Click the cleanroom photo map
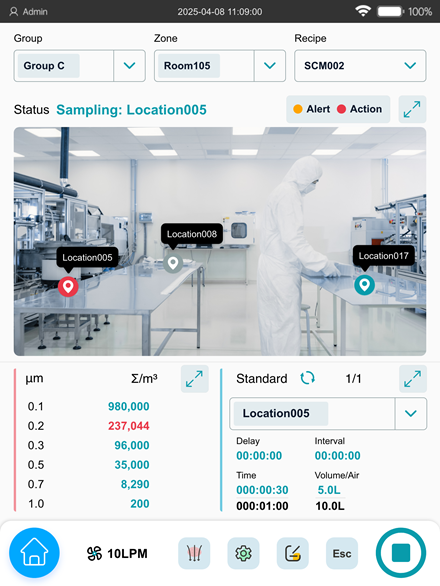The width and height of the screenshot is (440, 586). pos(220,241)
